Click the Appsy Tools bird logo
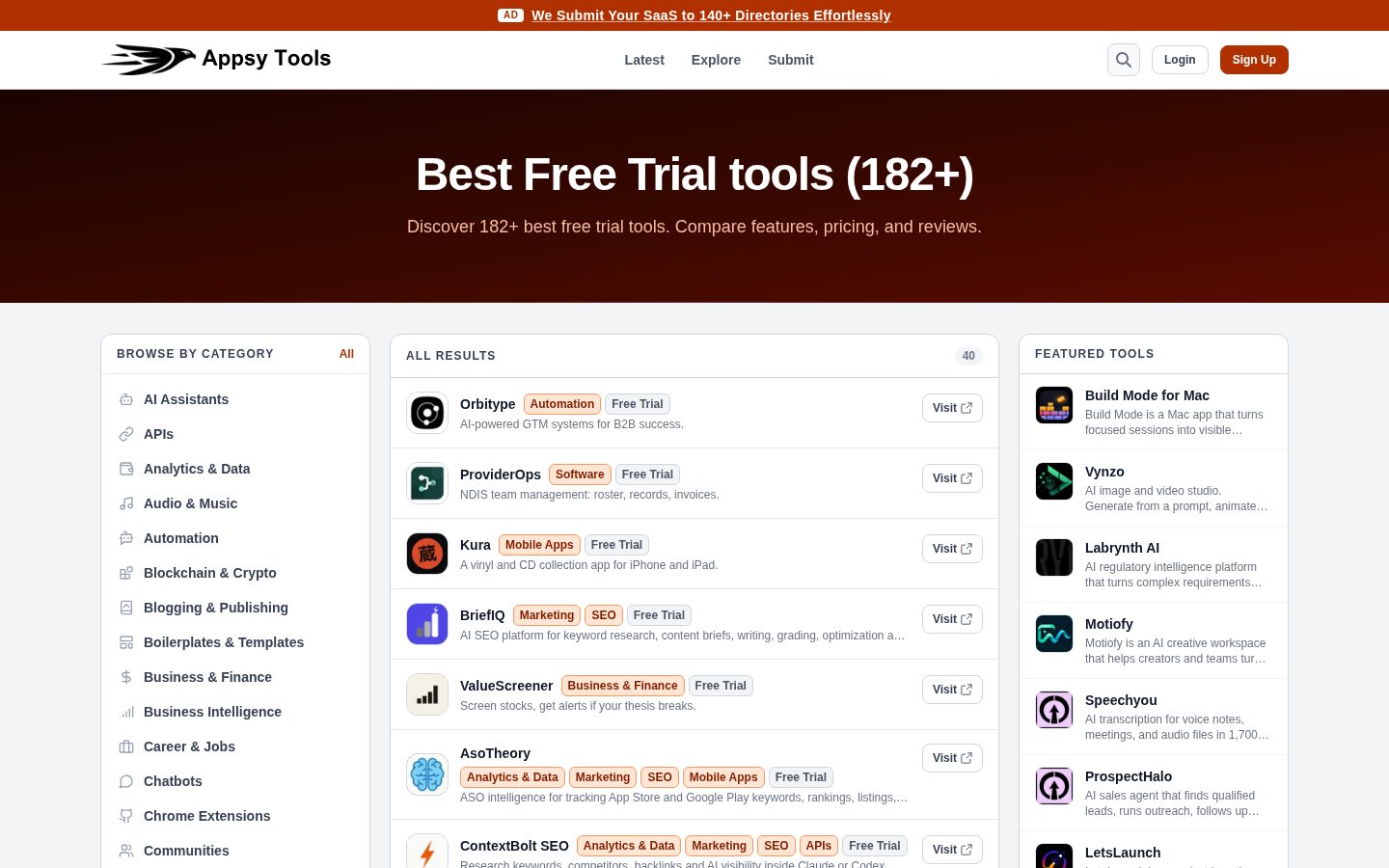This screenshot has height=868, width=1389. tap(149, 59)
